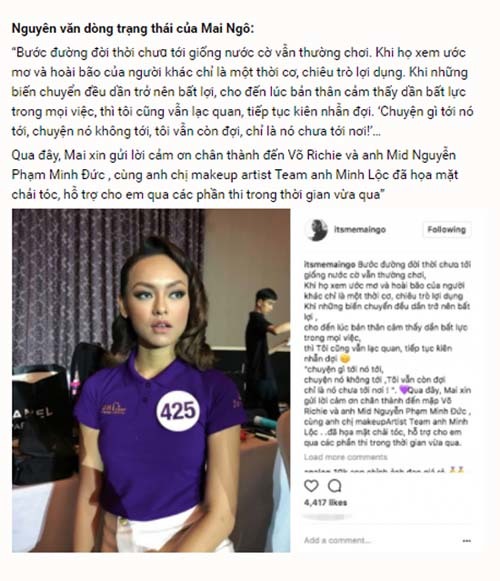Click the emoji in the cut-off comment

[x=456, y=470]
